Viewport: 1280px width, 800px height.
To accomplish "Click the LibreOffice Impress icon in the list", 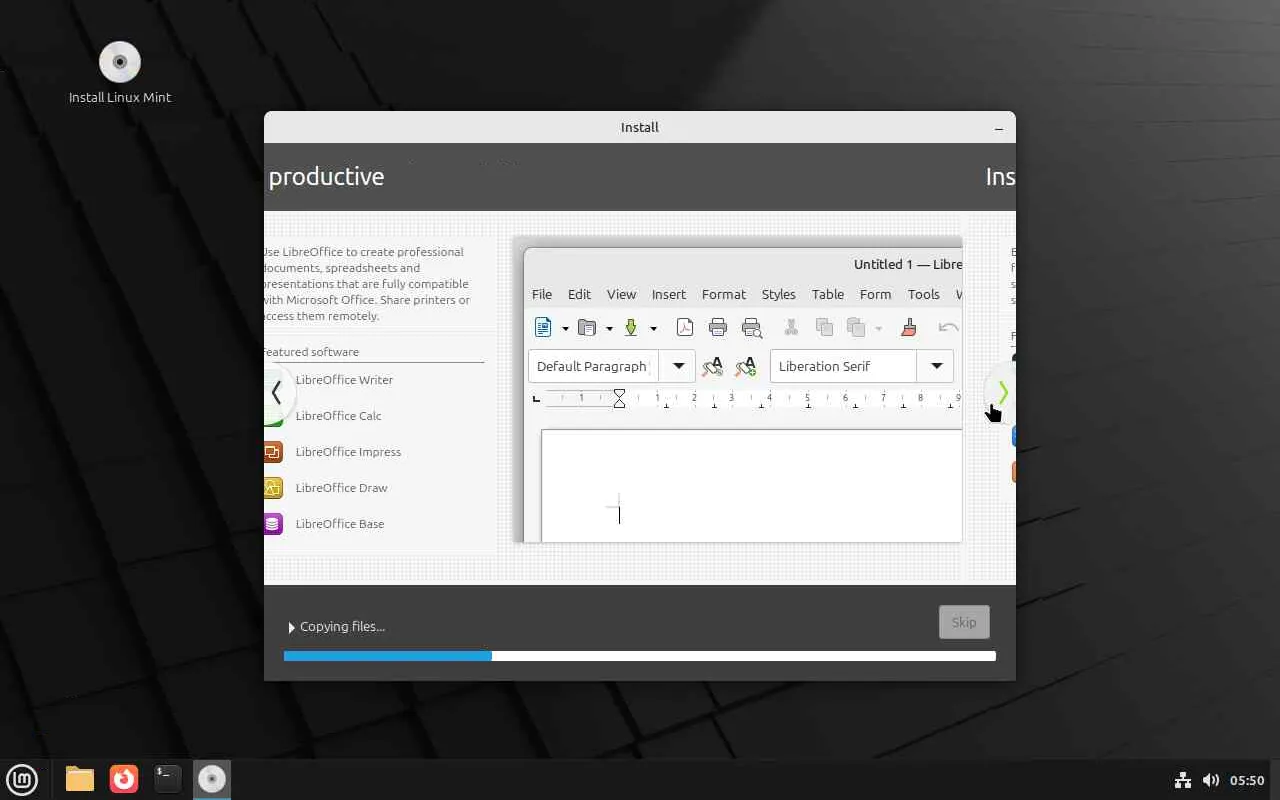I will (272, 452).
